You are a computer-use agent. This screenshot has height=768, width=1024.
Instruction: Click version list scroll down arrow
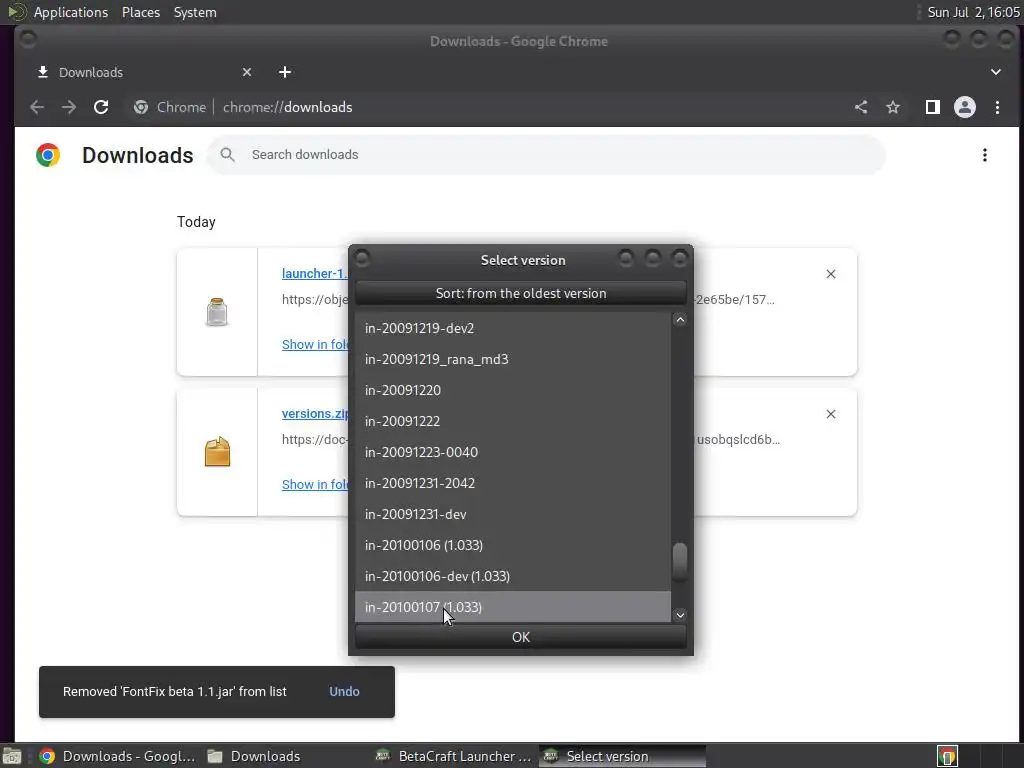click(680, 615)
